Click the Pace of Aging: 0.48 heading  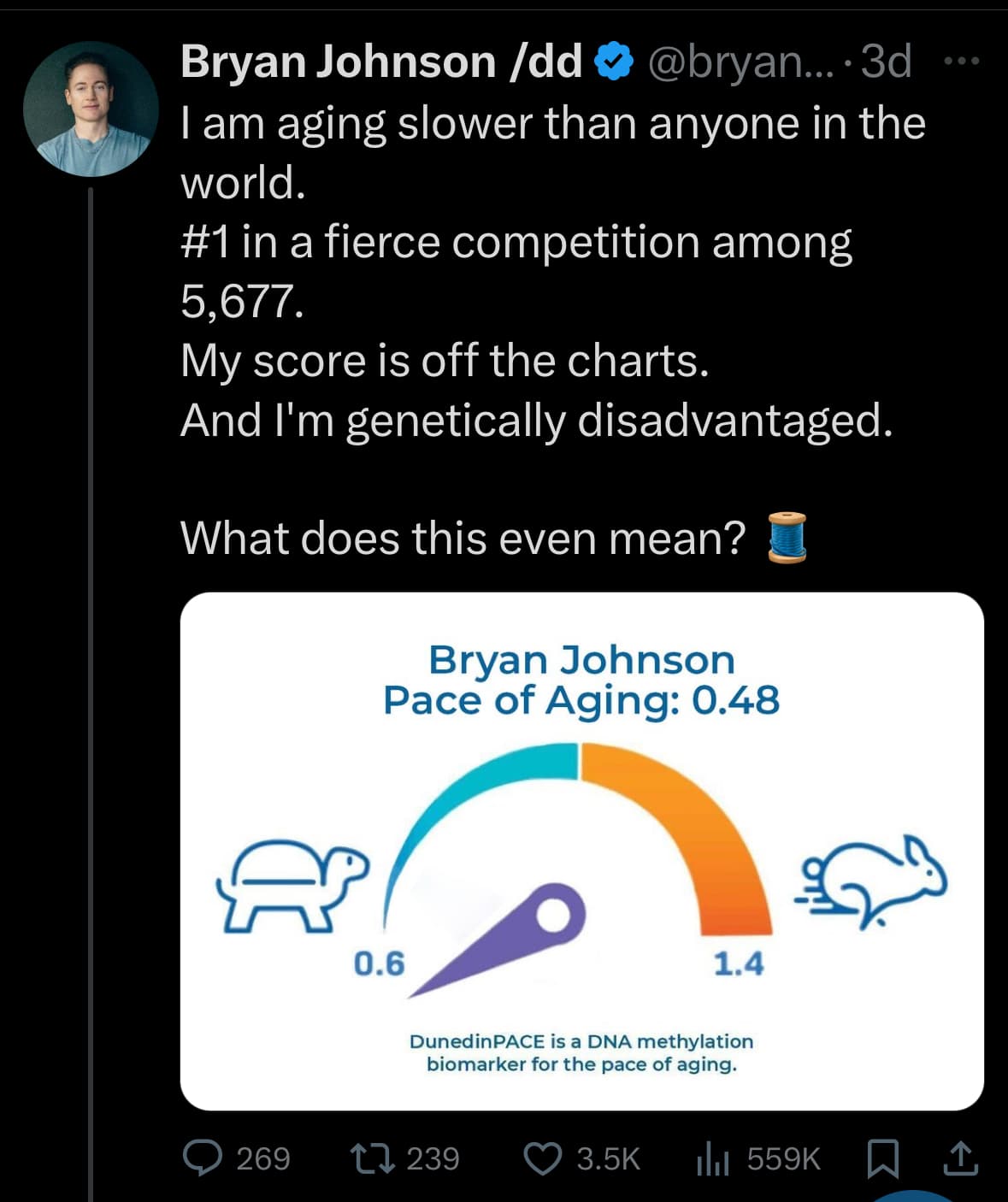click(581, 700)
